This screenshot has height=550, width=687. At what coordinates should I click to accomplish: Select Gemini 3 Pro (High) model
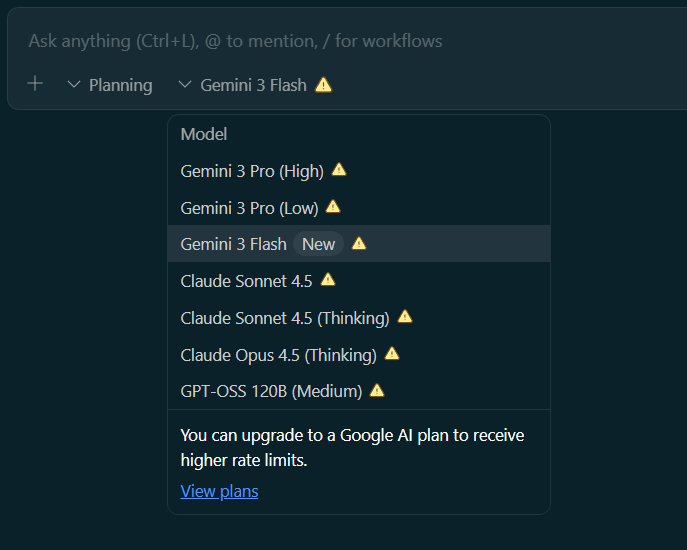[252, 171]
